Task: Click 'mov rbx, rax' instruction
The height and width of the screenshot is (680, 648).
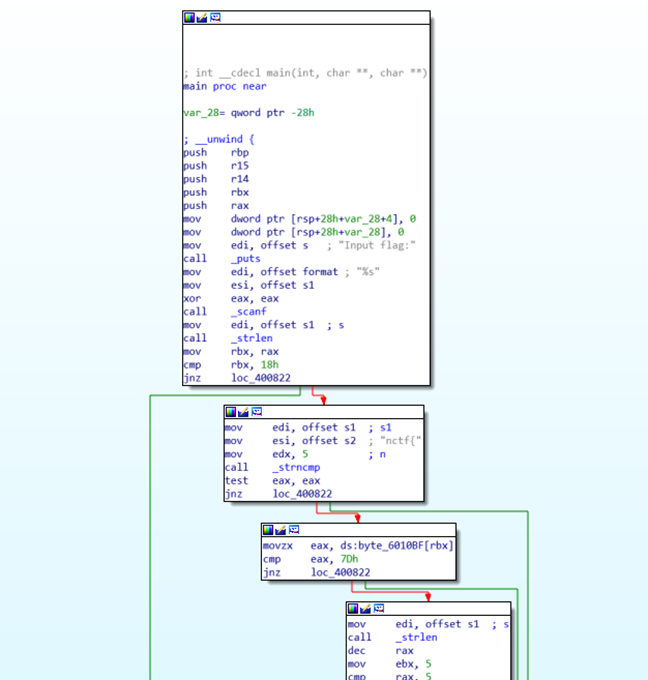Action: (231, 351)
